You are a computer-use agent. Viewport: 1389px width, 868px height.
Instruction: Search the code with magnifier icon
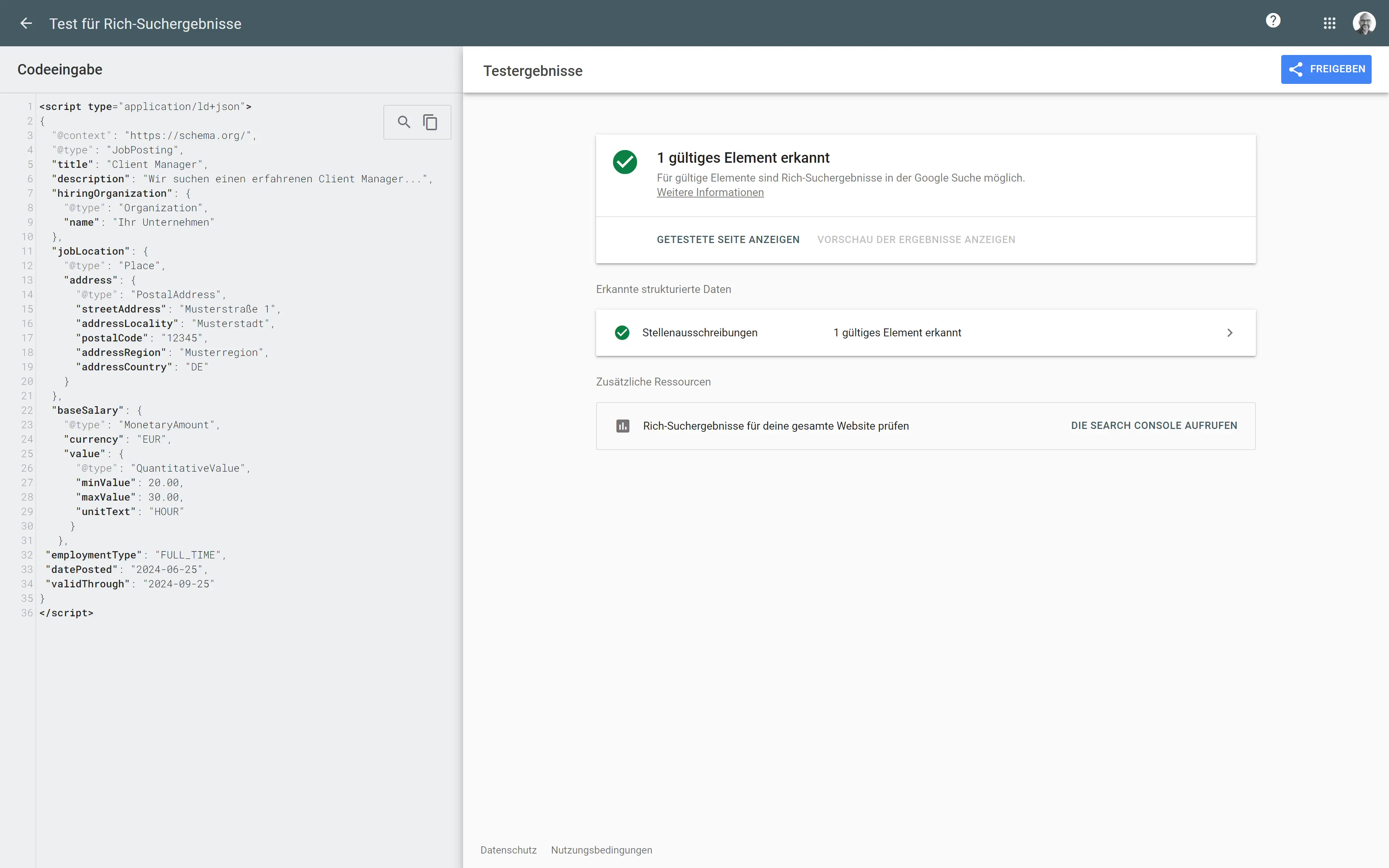(404, 122)
